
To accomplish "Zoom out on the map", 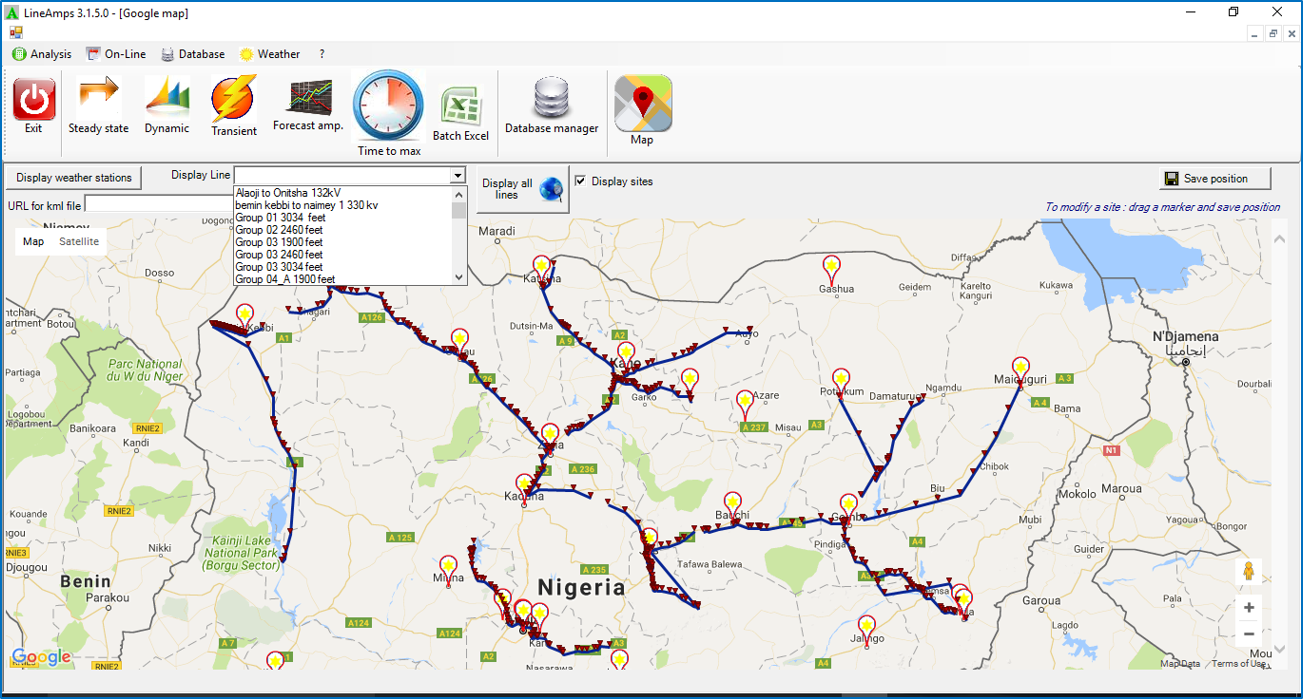I will click(1248, 634).
